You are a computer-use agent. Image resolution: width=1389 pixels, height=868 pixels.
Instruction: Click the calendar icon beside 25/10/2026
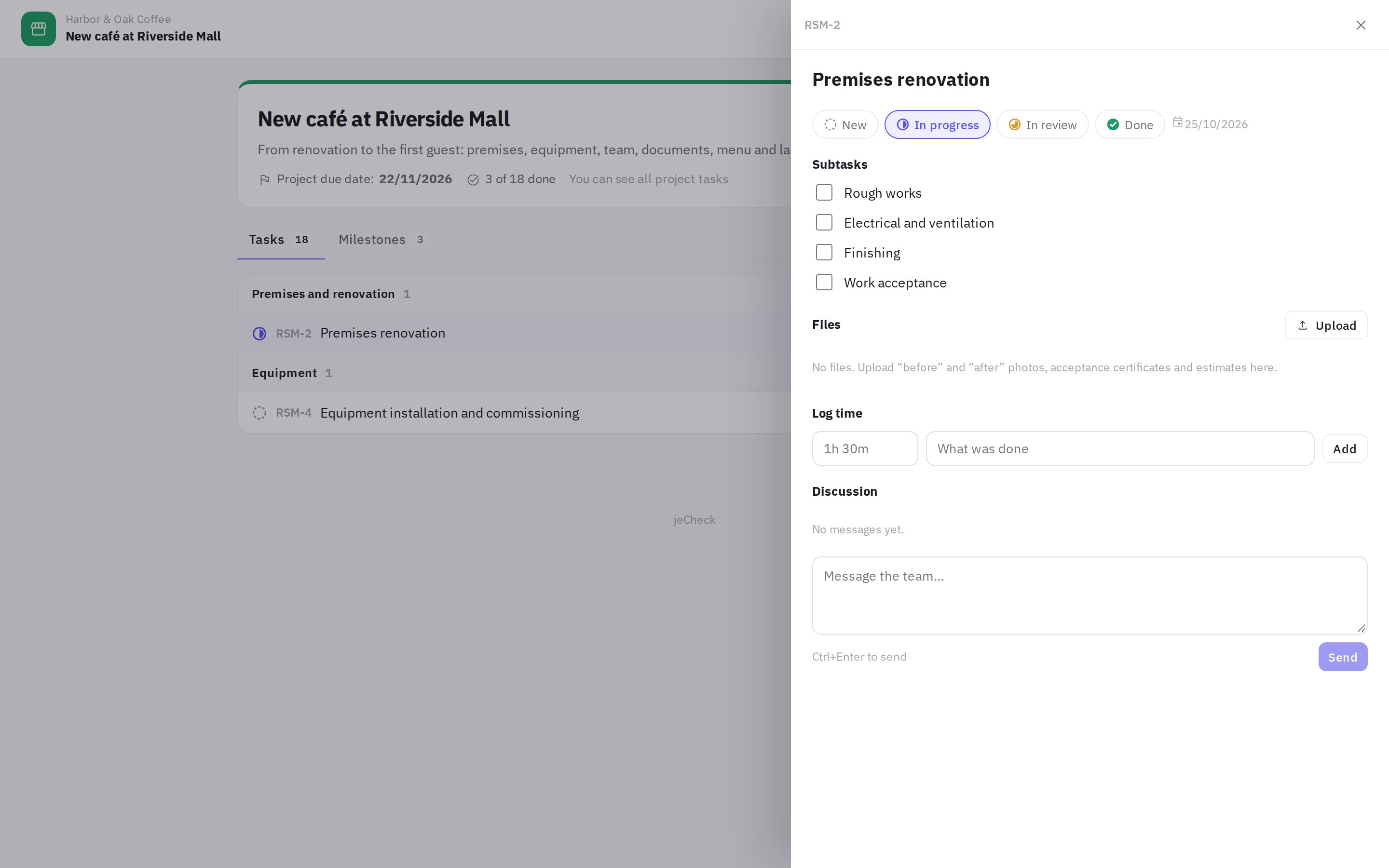point(1177,122)
